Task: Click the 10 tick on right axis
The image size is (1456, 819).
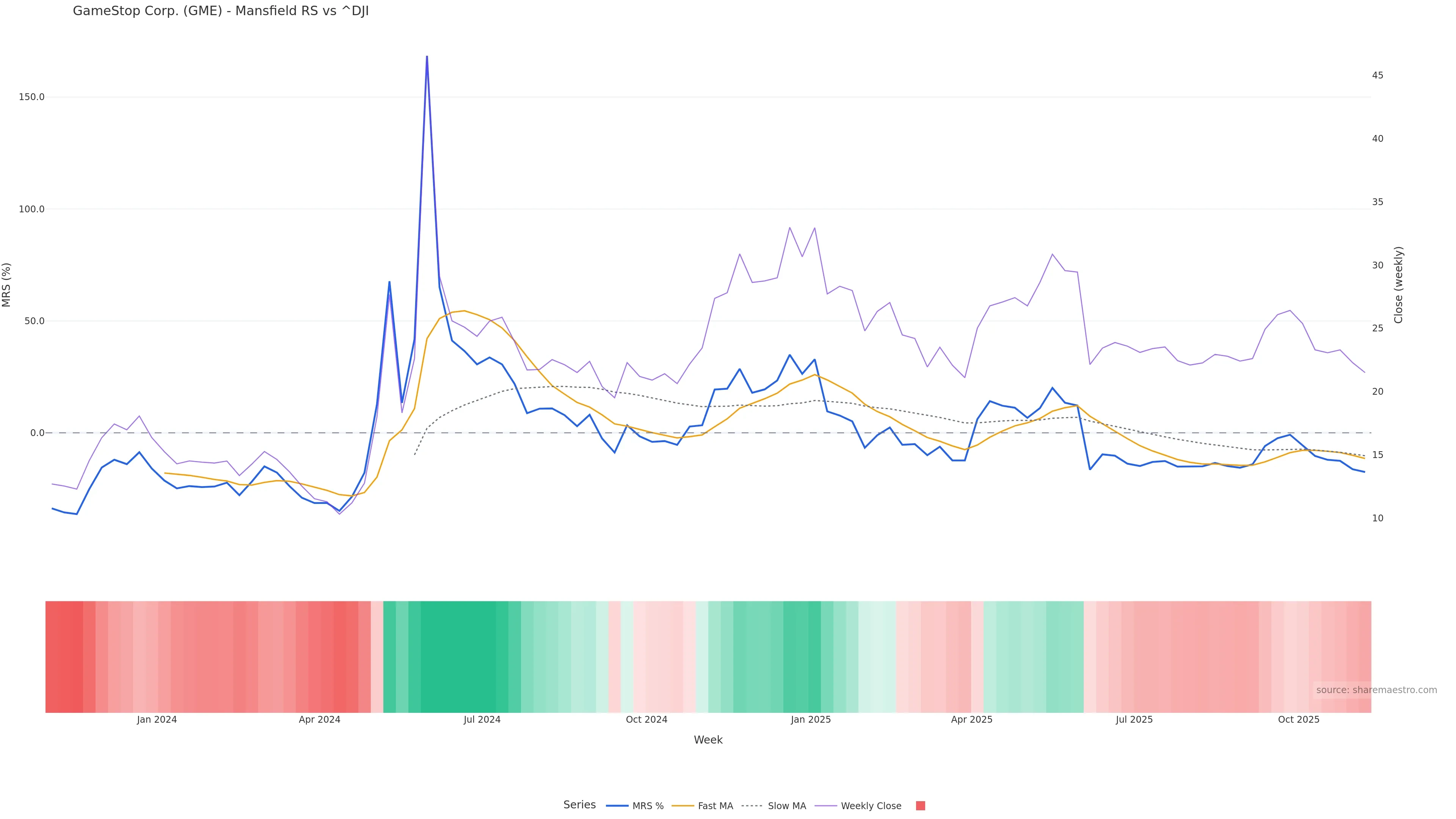Action: click(1378, 518)
